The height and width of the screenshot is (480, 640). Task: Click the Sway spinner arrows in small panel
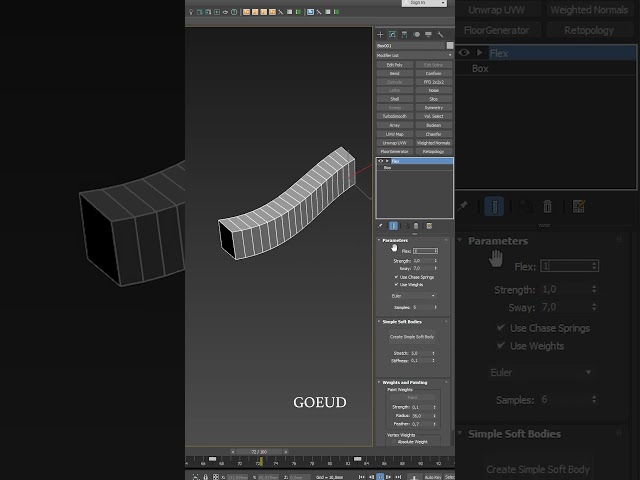436,269
